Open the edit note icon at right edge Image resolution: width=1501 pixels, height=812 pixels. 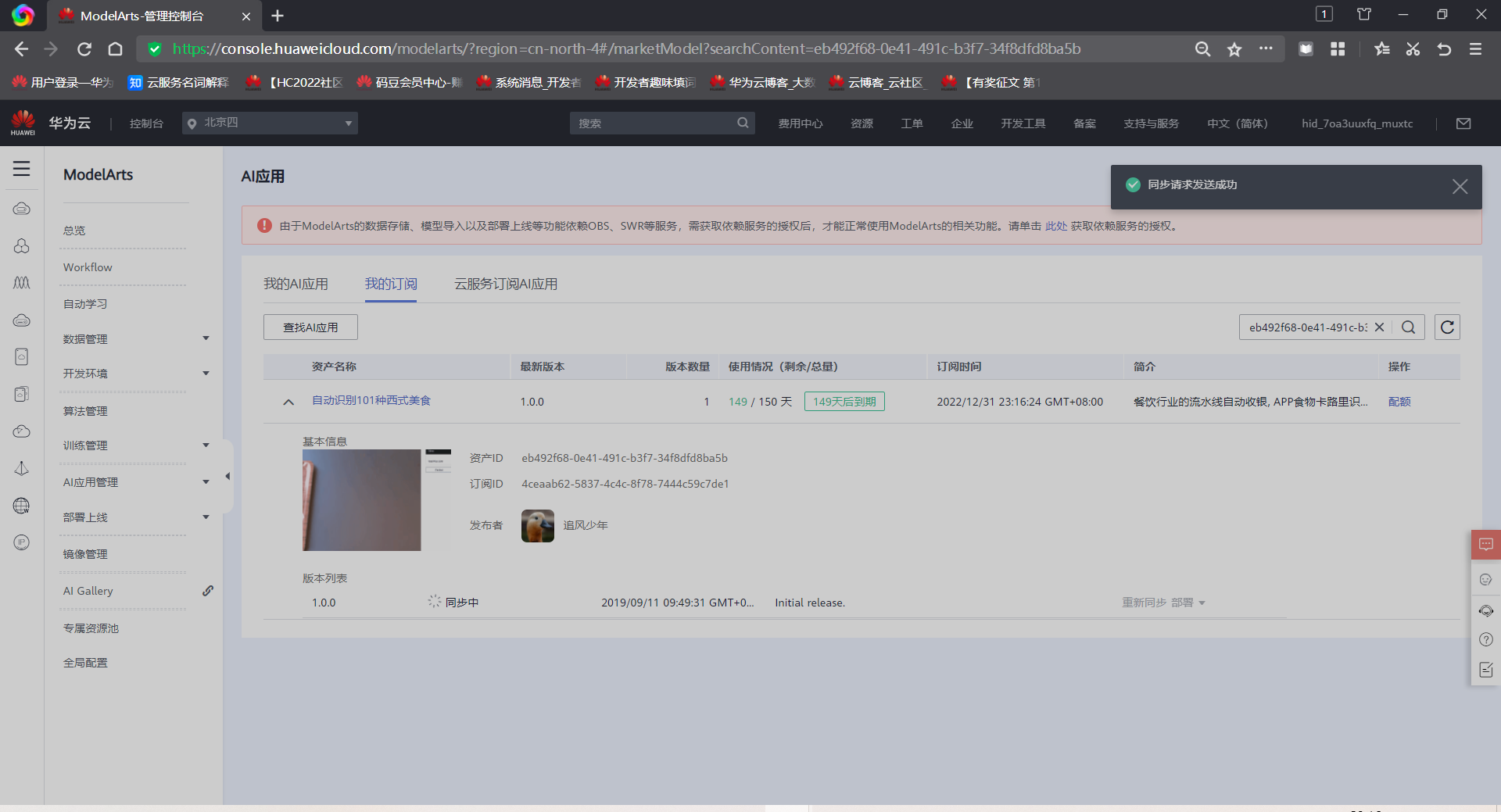1486,670
